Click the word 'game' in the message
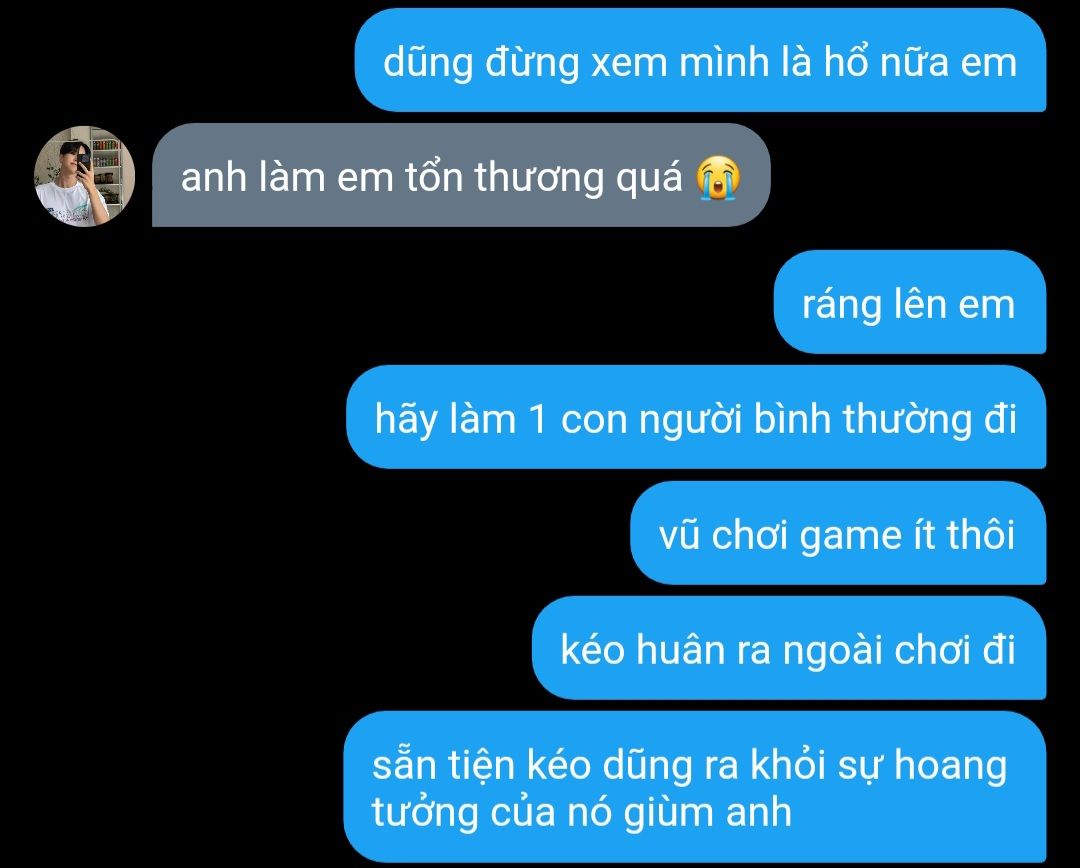The height and width of the screenshot is (868, 1080). [851, 536]
